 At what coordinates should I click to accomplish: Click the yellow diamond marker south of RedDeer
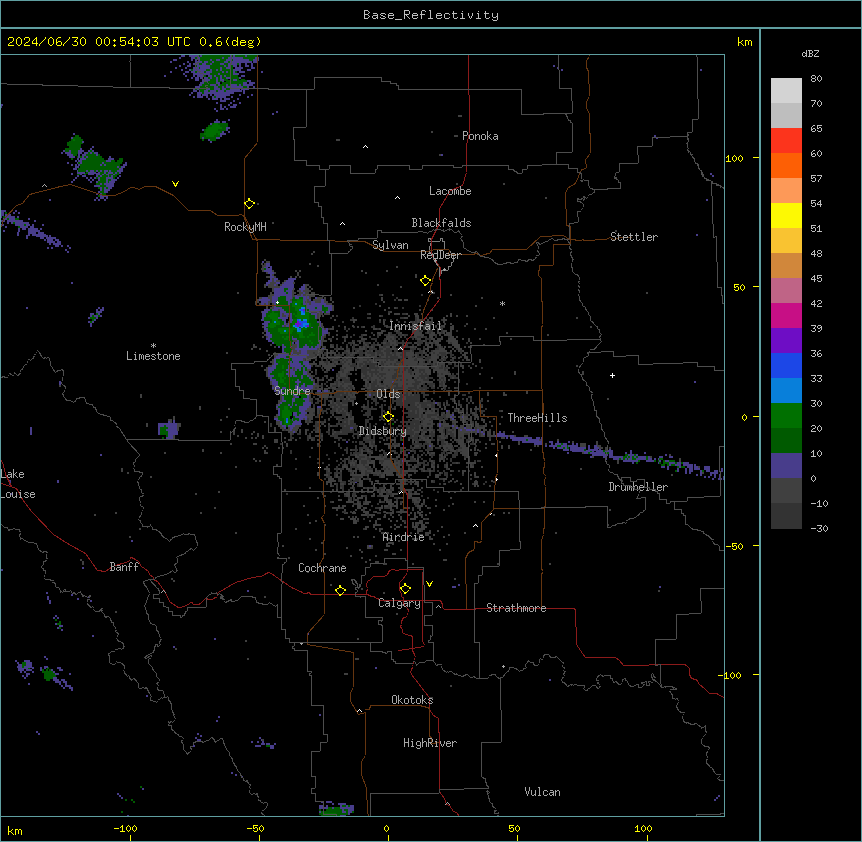(x=425, y=281)
